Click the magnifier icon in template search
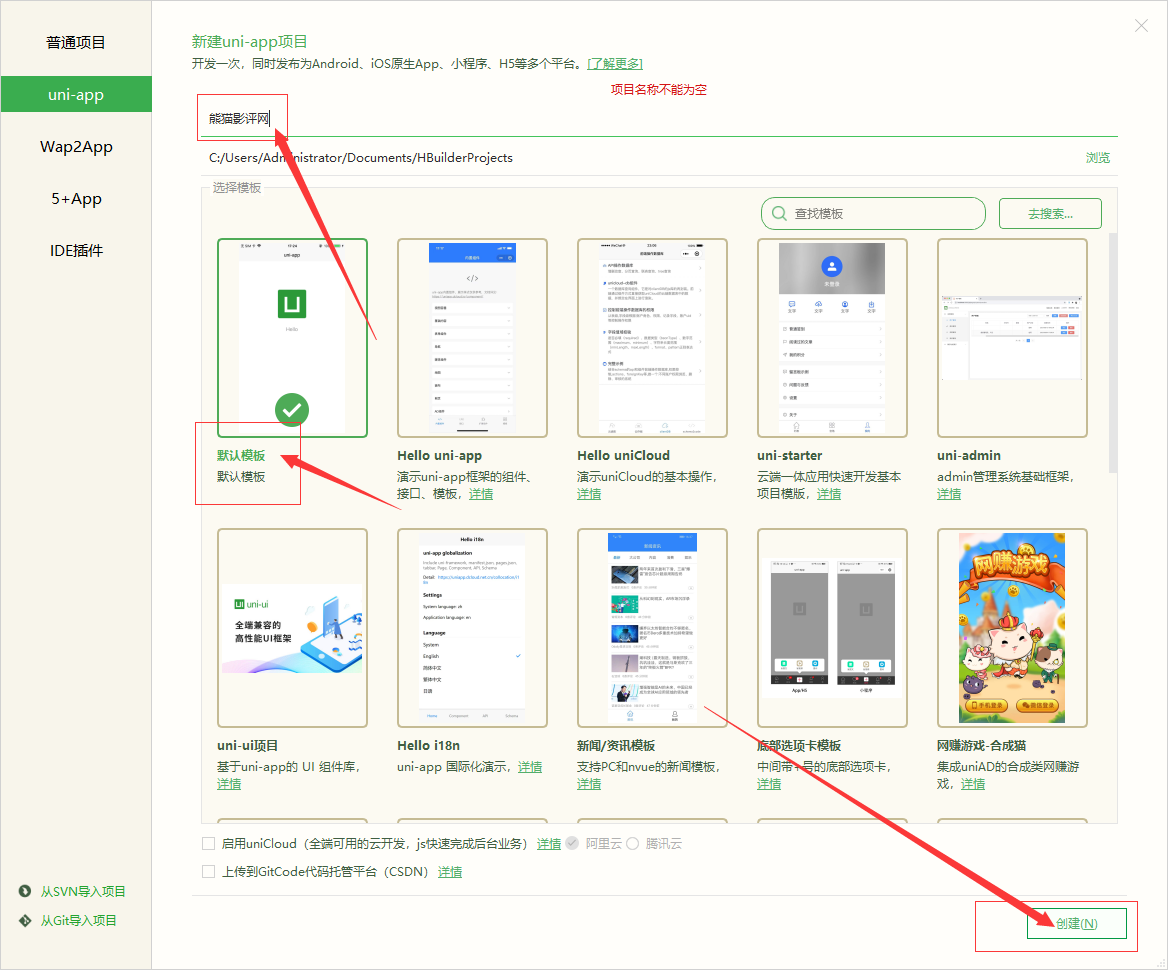Screen dimensions: 1168x970 point(779,214)
